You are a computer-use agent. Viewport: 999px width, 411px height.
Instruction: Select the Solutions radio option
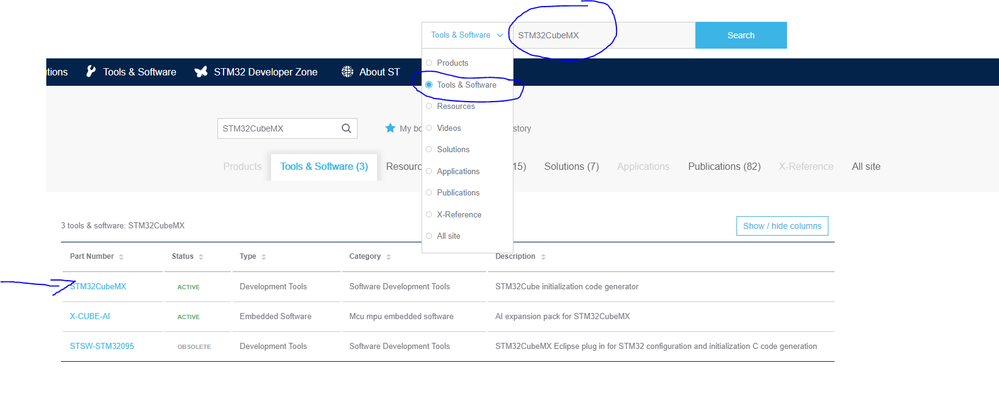tap(429, 149)
